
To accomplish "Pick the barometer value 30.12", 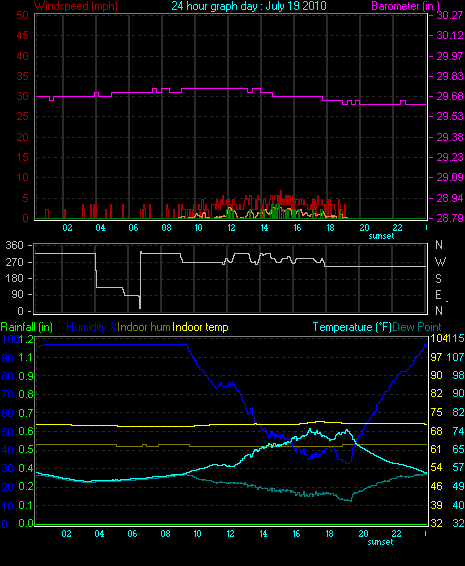I will click(450, 35).
